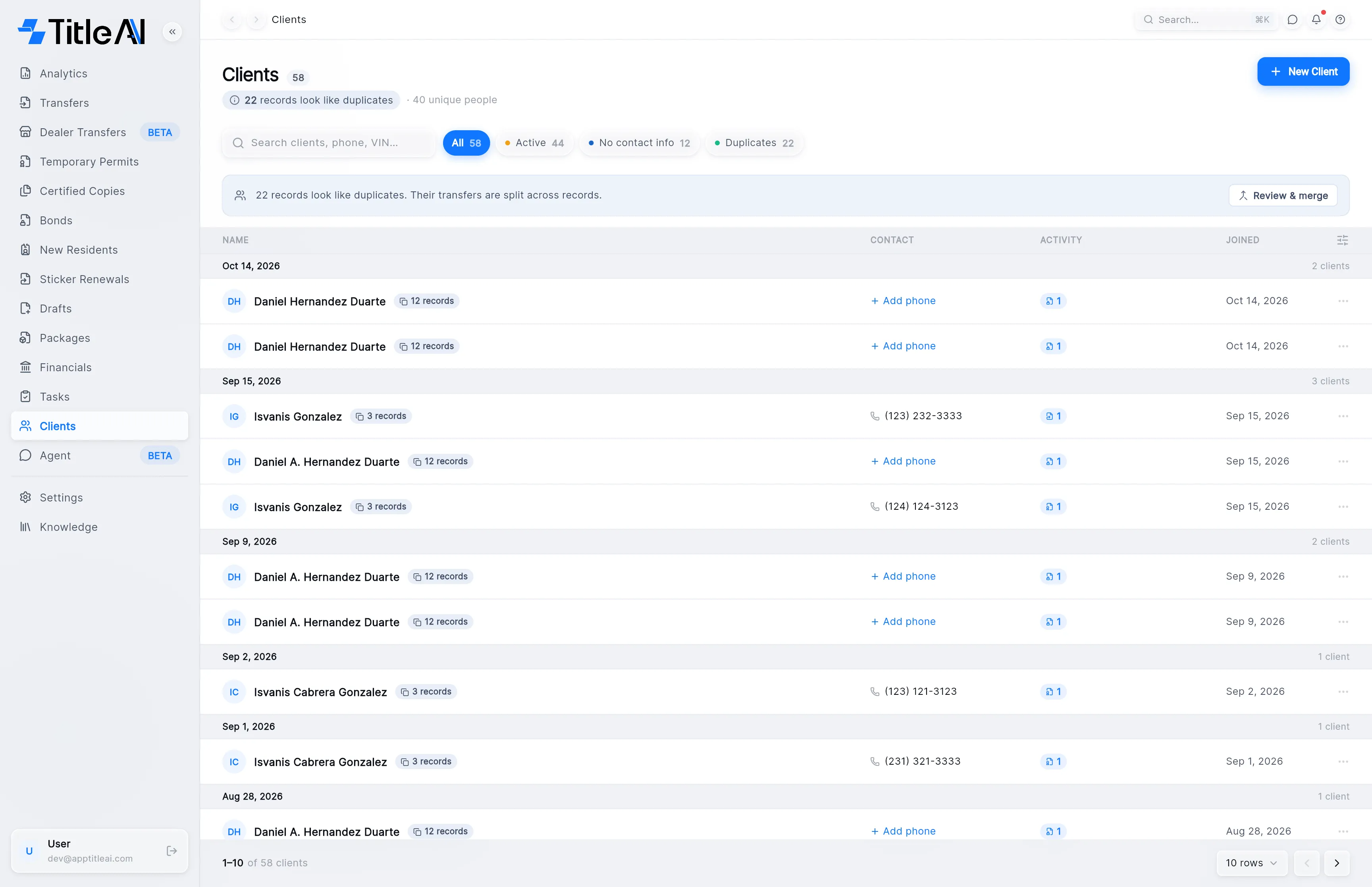Click activity badge for Isvanis Gonzalez (124) 124-3123
This screenshot has width=1372, height=887.
[1053, 507]
